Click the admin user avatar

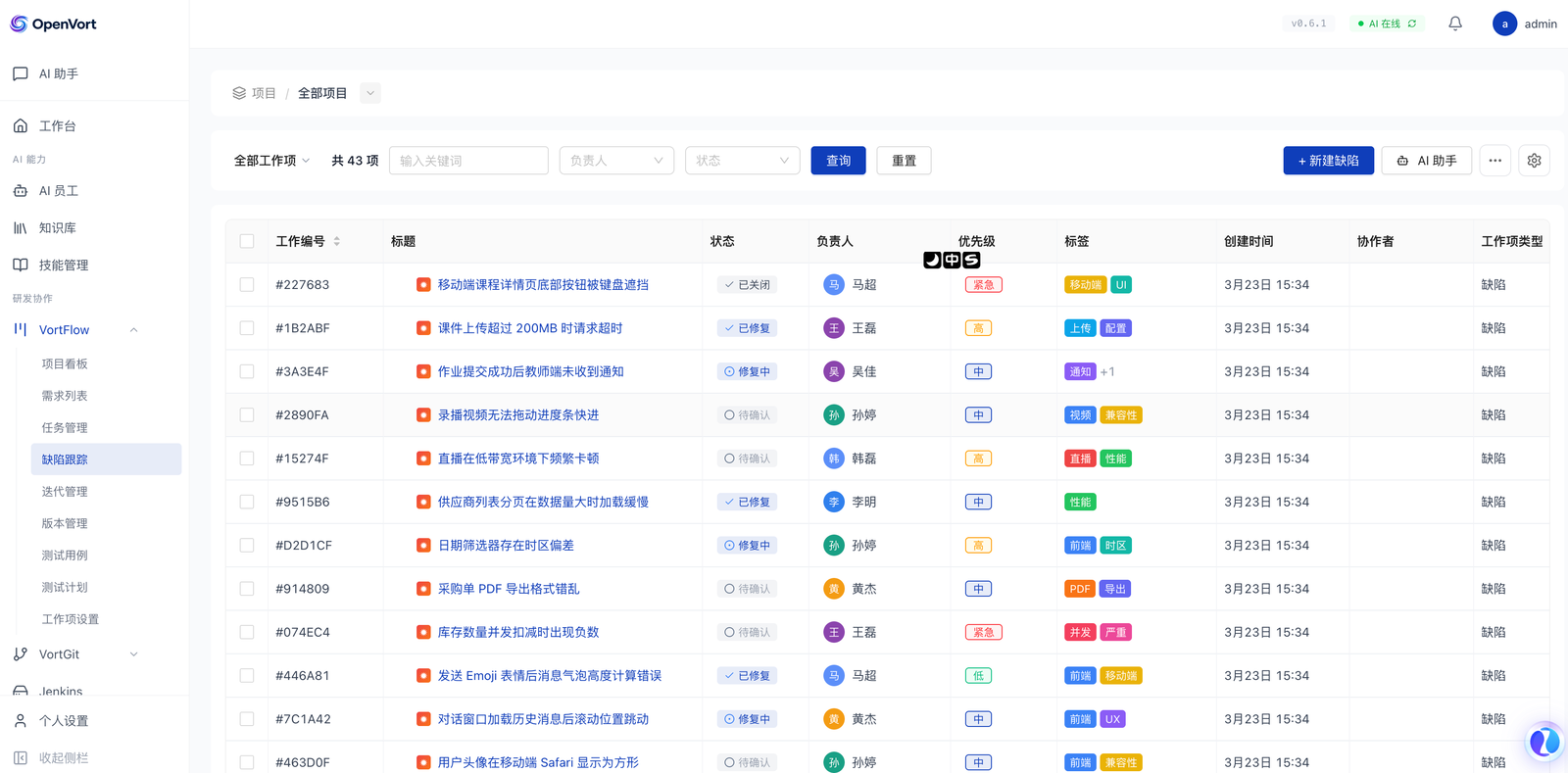click(x=1504, y=24)
